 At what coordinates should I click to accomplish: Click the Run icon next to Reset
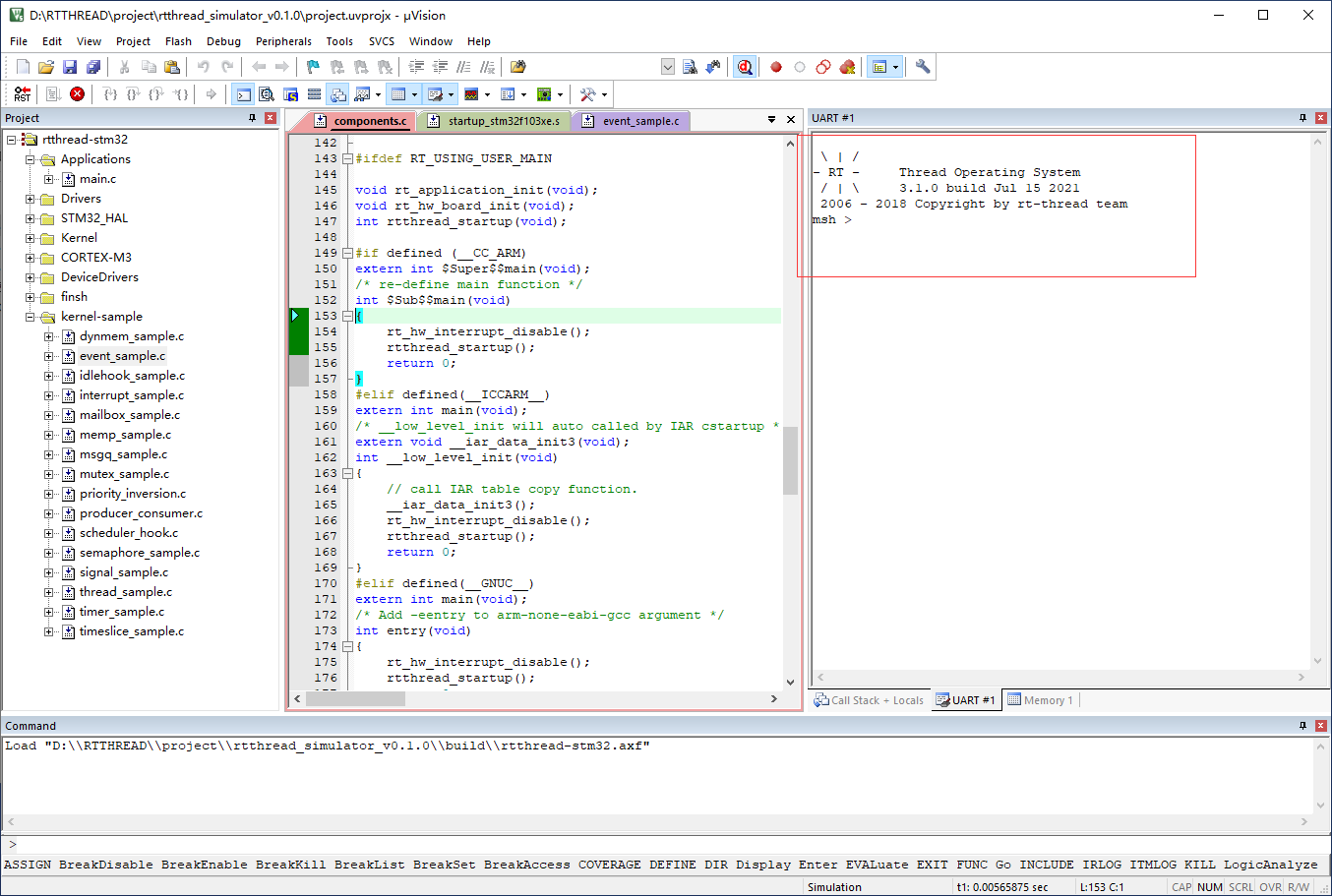click(x=54, y=94)
